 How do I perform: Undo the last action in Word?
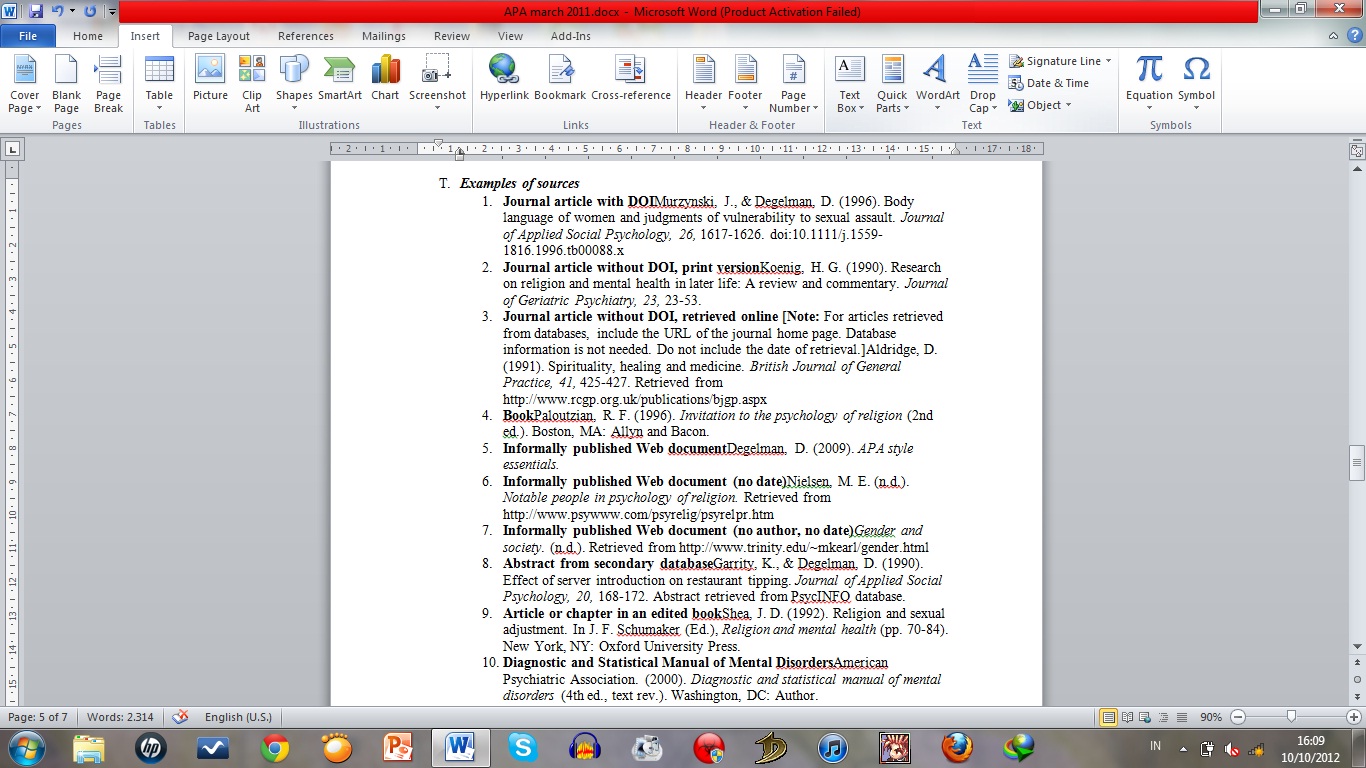pyautogui.click(x=58, y=12)
